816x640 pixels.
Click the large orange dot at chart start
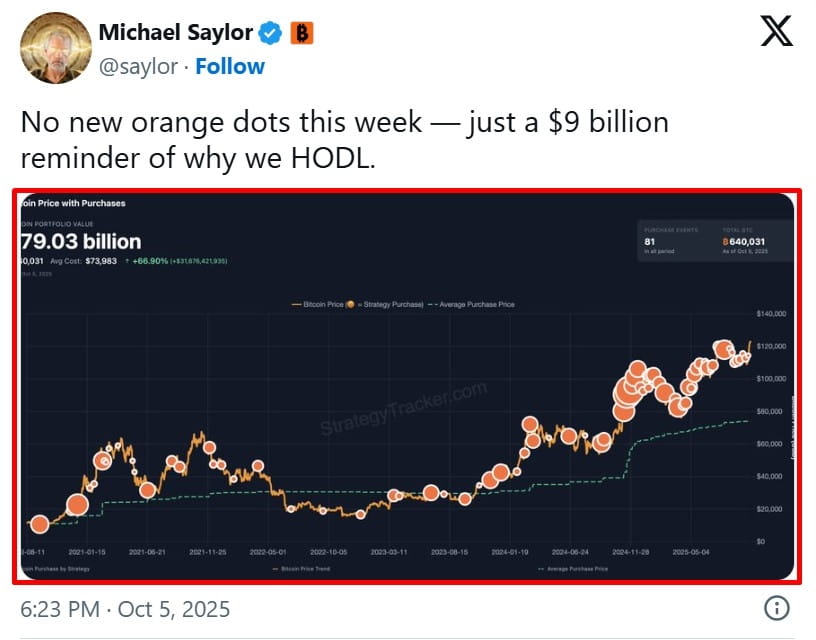coord(39,524)
